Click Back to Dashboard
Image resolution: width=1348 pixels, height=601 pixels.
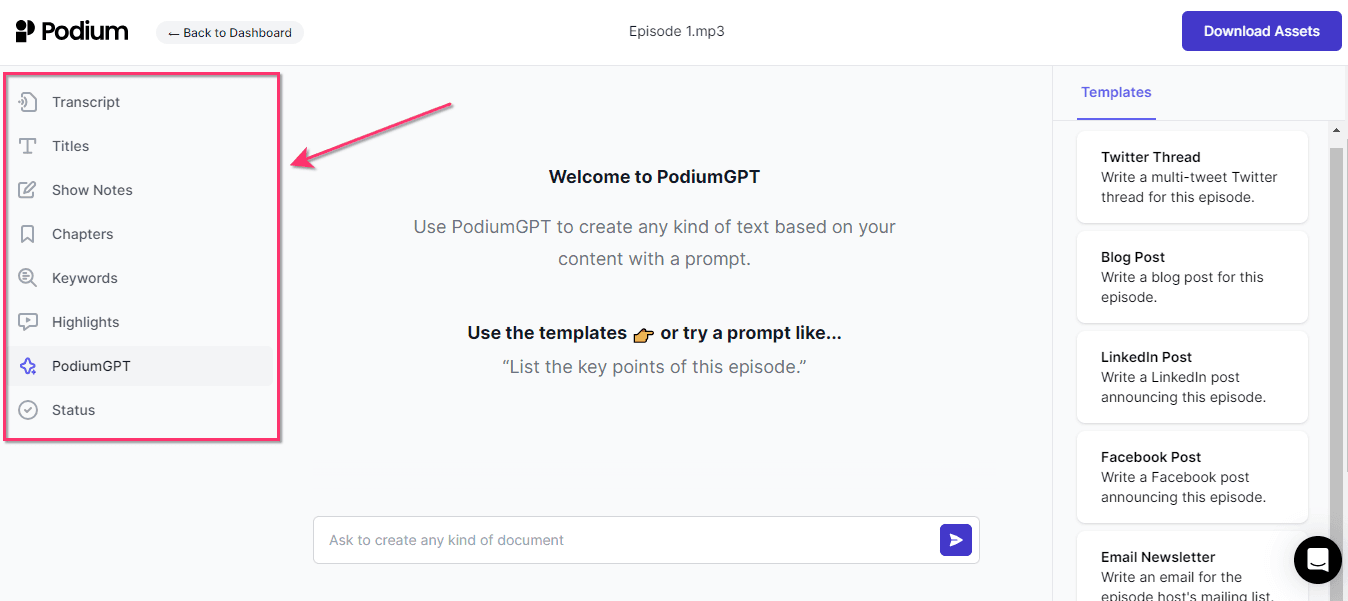tap(229, 32)
